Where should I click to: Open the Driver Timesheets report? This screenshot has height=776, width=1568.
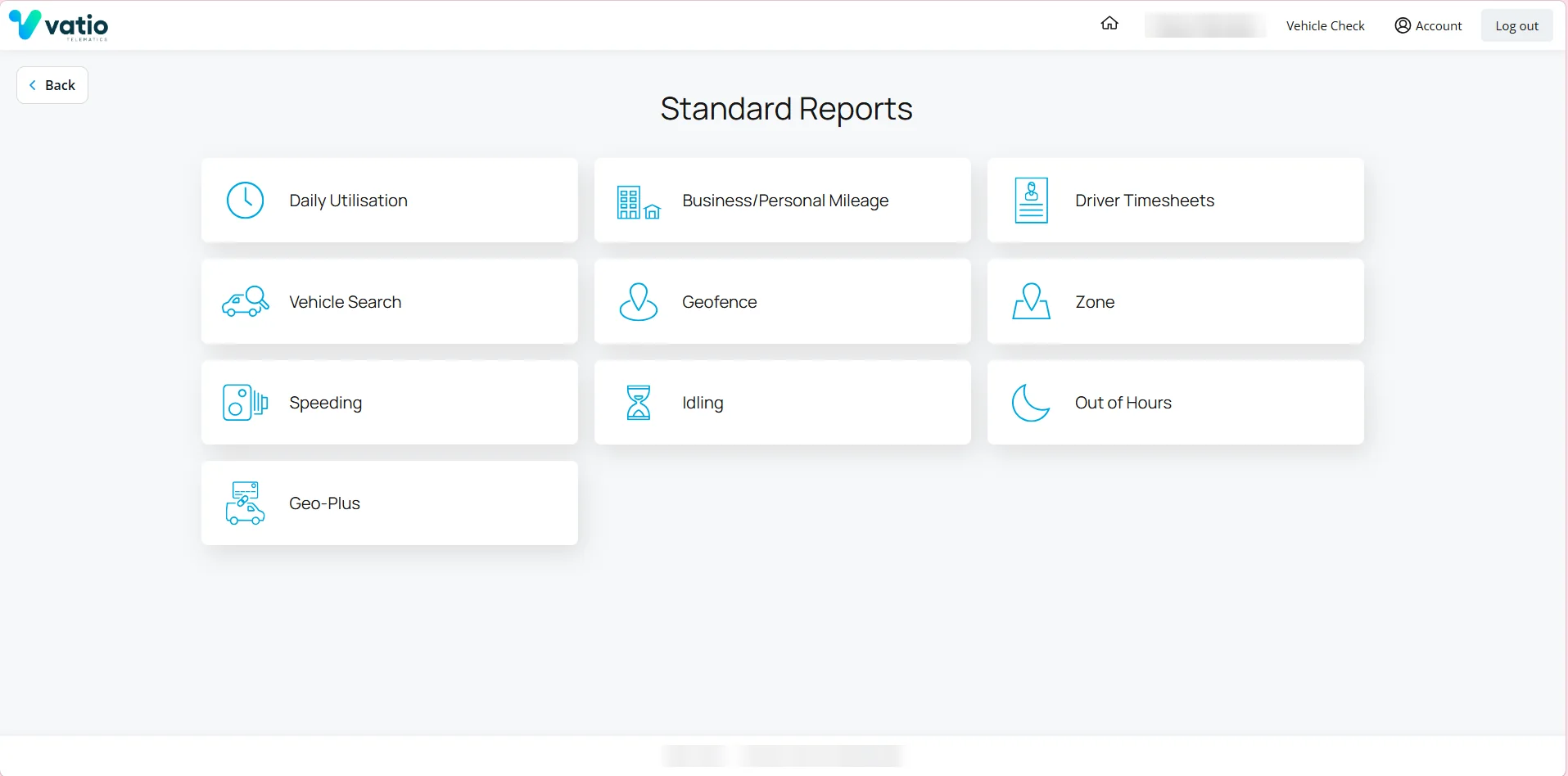(1176, 201)
